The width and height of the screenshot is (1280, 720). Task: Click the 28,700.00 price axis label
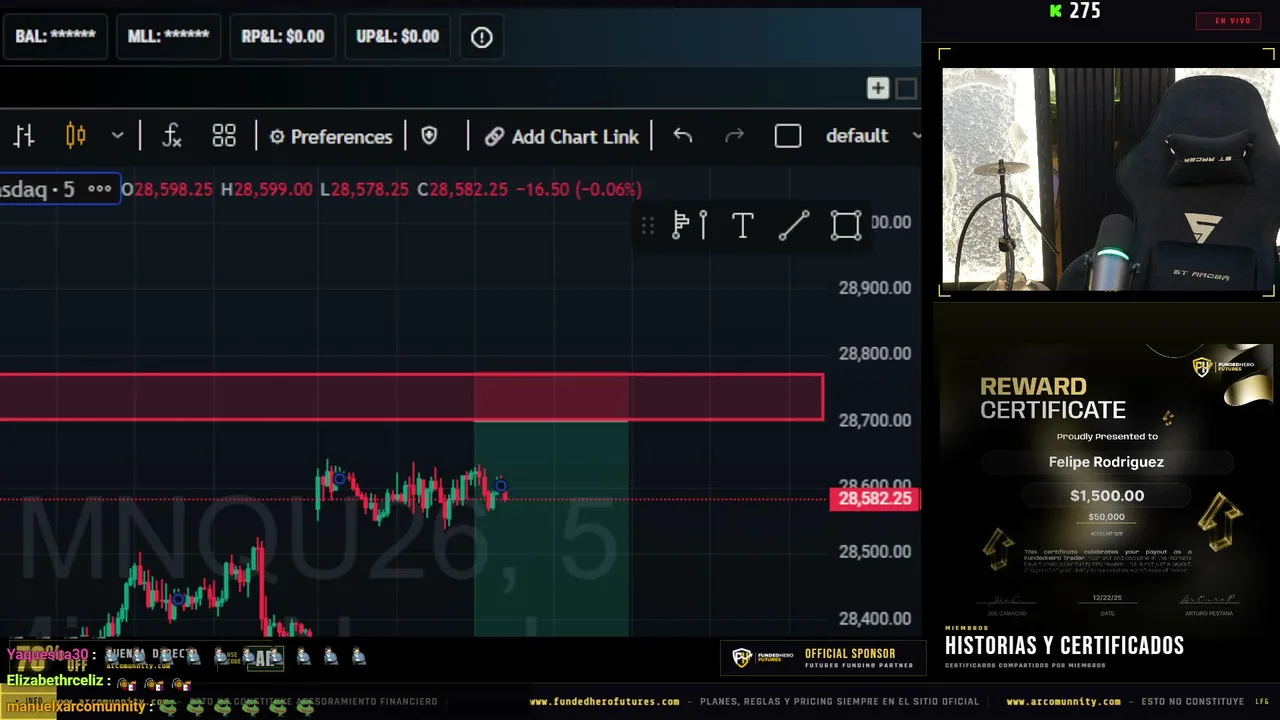pyautogui.click(x=875, y=420)
